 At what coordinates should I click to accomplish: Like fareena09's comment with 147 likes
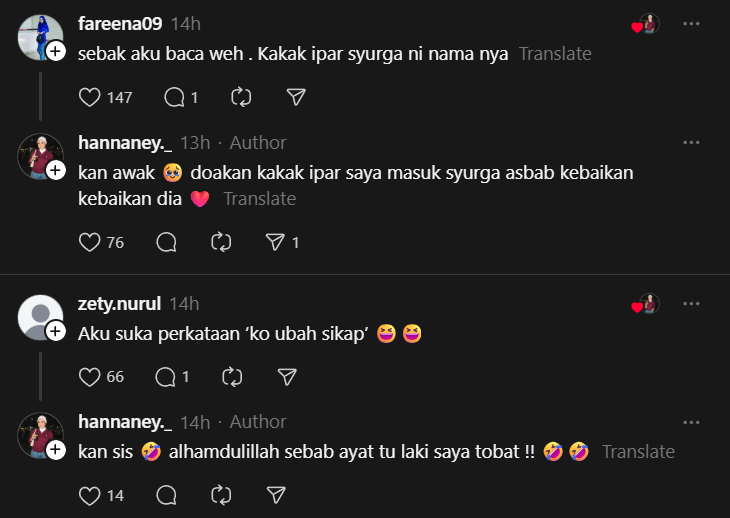click(91, 97)
